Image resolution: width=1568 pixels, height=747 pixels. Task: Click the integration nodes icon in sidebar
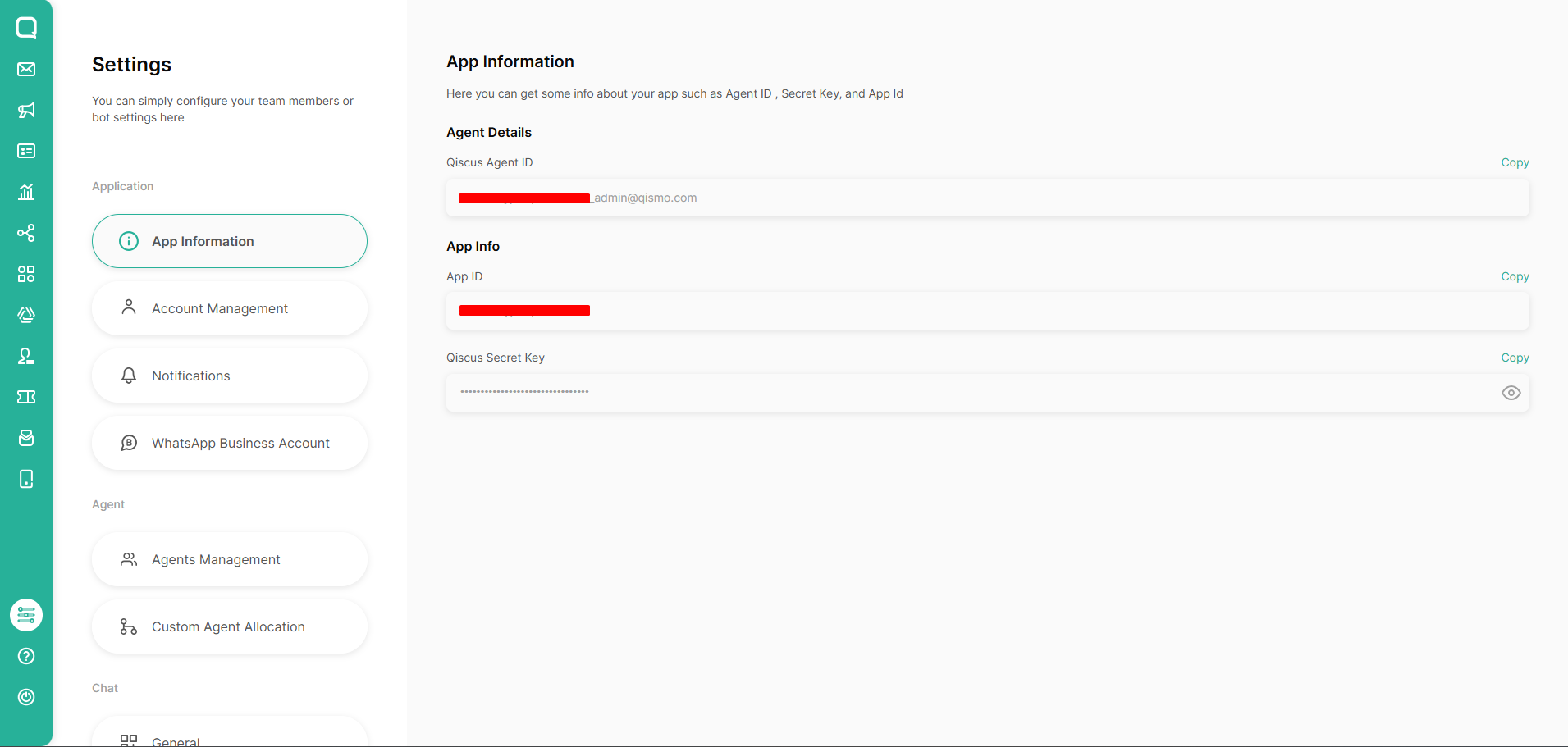click(26, 233)
